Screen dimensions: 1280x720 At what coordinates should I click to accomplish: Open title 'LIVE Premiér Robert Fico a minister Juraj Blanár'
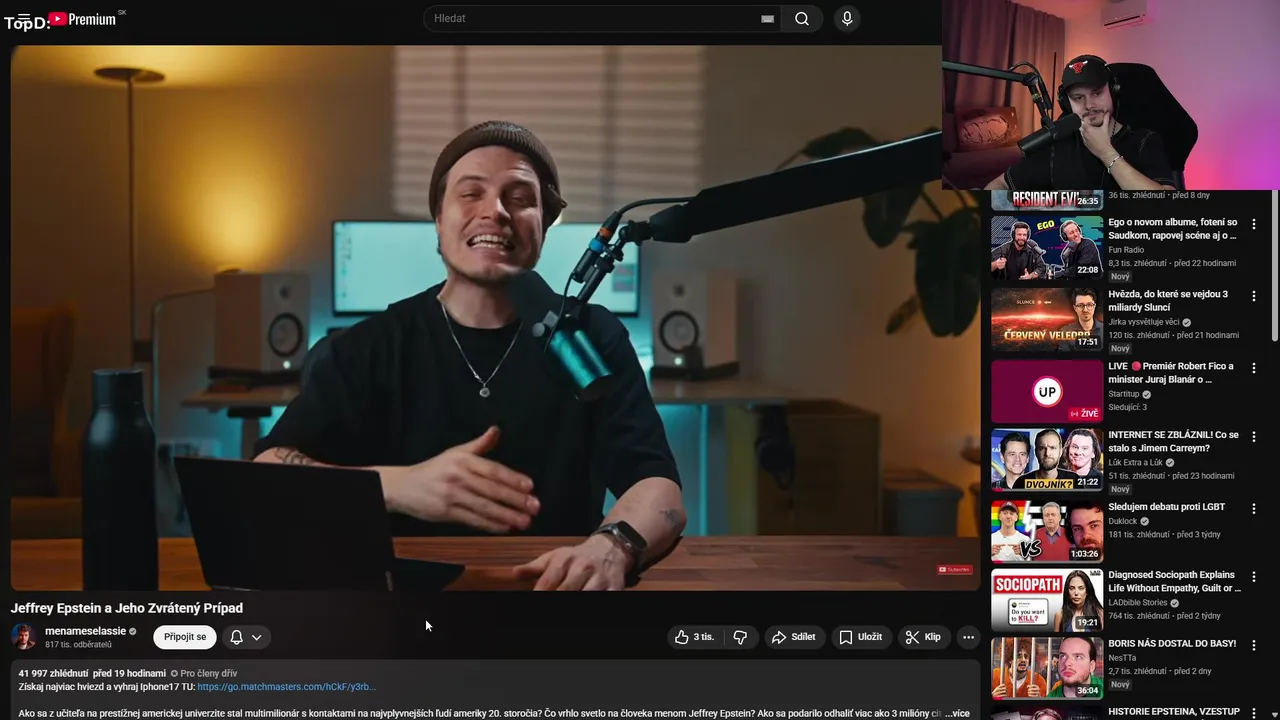pyautogui.click(x=1171, y=373)
